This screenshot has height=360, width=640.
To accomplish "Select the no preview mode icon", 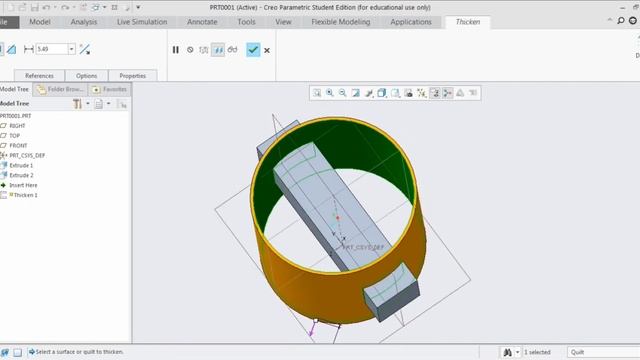I will pyautogui.click(x=190, y=50).
